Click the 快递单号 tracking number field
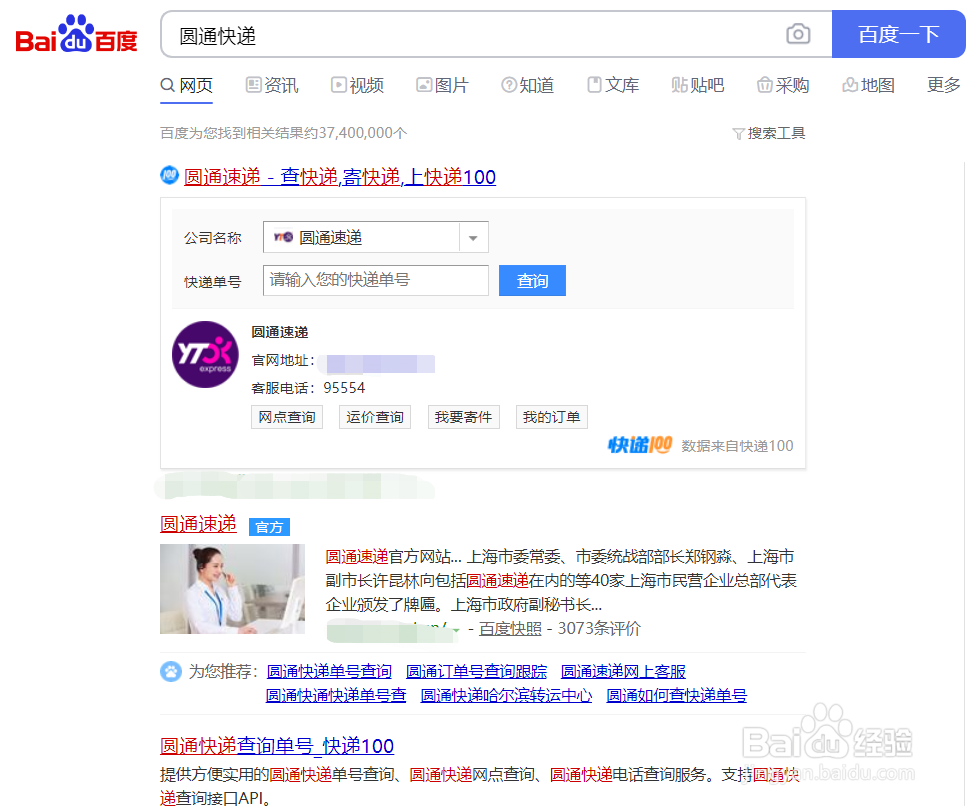This screenshot has height=806, width=967. (x=376, y=281)
